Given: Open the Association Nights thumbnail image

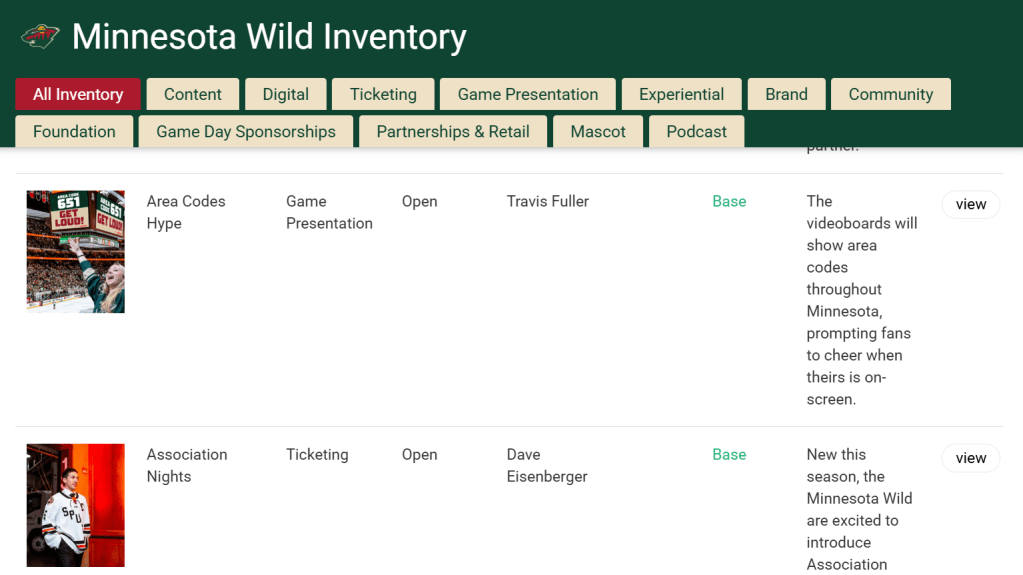Looking at the screenshot, I should click(76, 505).
